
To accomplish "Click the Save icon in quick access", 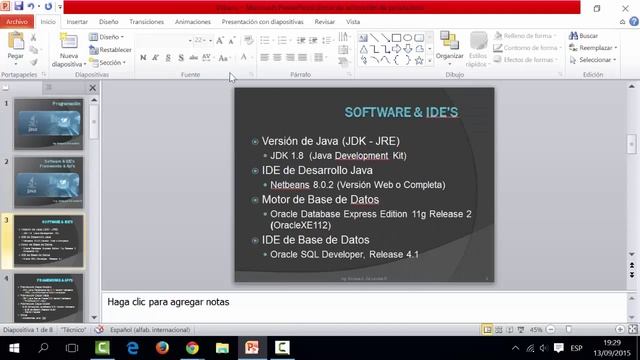I will click(19, 6).
